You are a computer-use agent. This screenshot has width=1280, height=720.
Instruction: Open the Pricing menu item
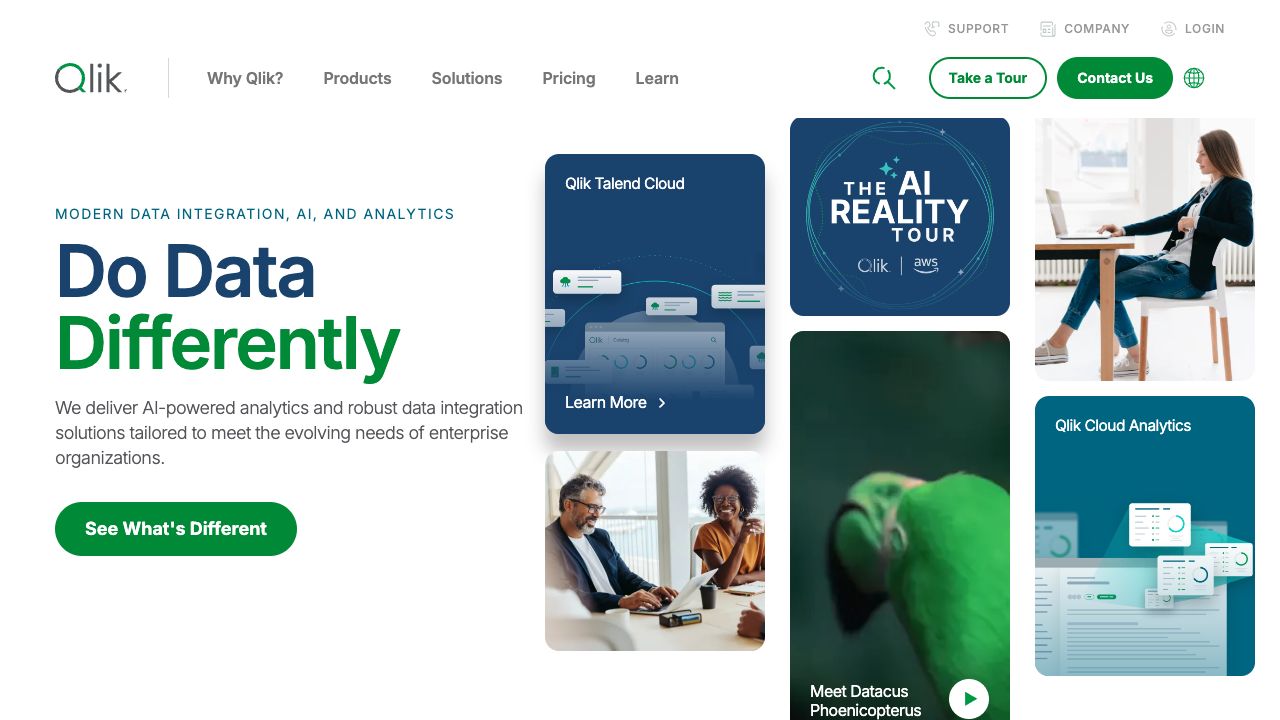569,78
